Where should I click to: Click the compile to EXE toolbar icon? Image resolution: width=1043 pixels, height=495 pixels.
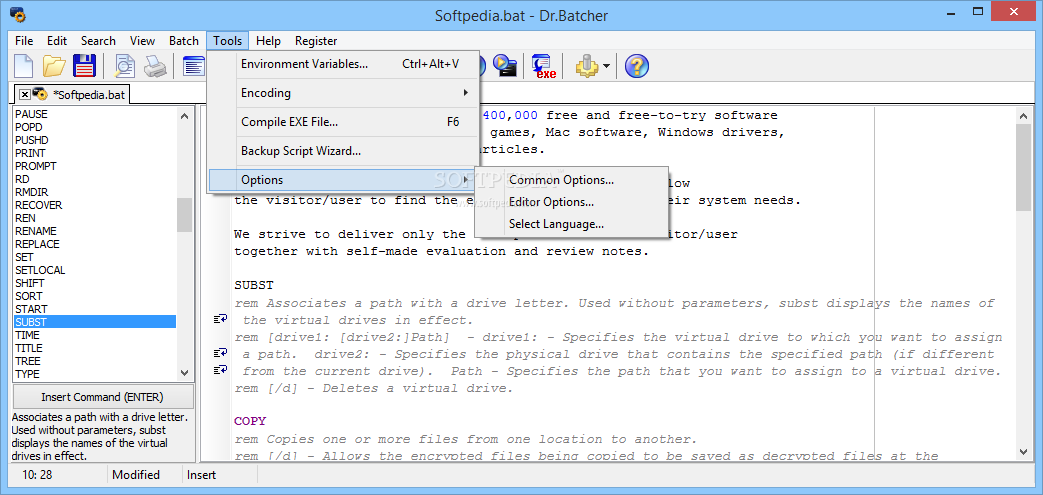point(543,65)
